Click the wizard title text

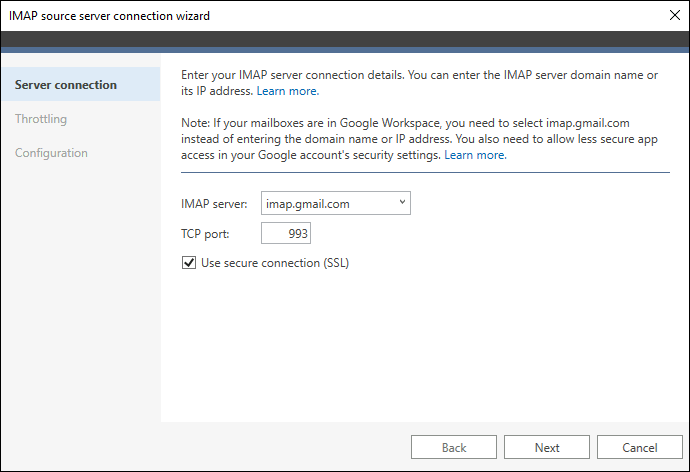(109, 16)
